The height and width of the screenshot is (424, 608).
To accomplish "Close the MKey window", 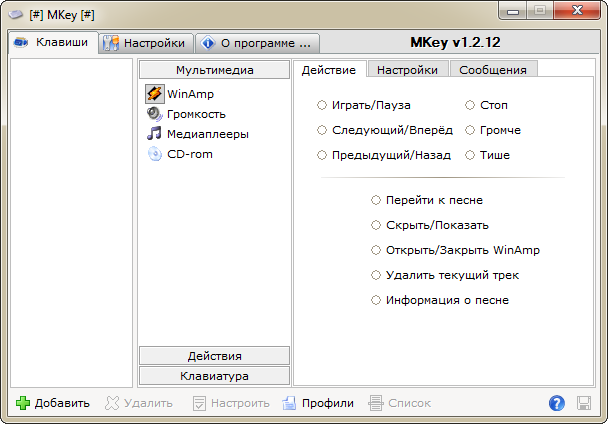I will click(x=577, y=10).
